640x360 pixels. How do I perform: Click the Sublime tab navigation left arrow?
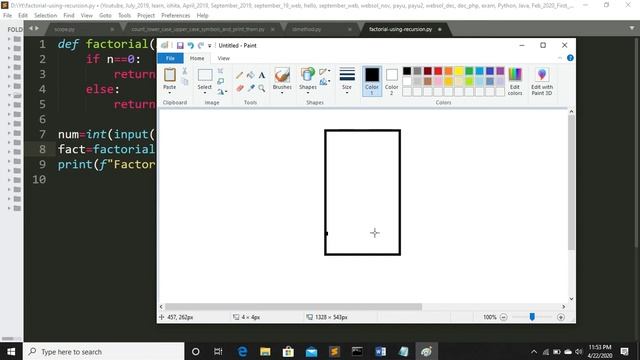[x=31, y=29]
